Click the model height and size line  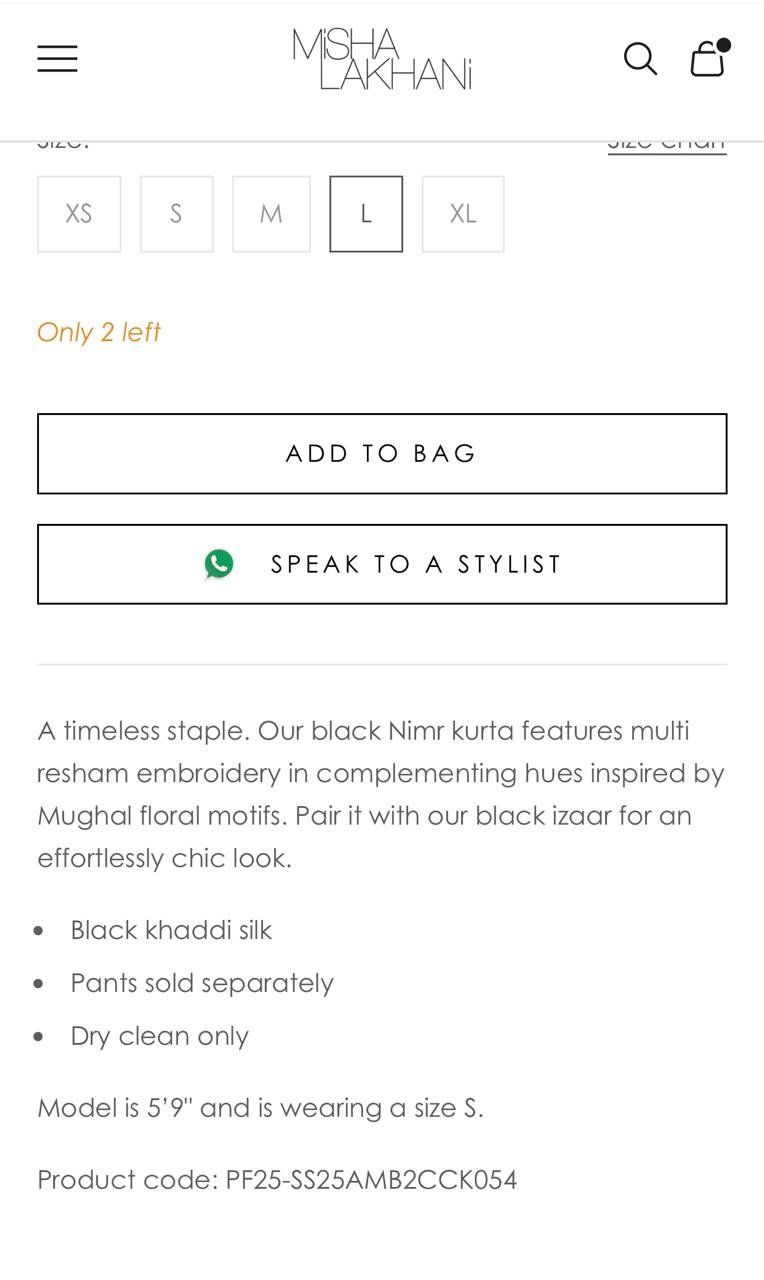[x=260, y=1108]
